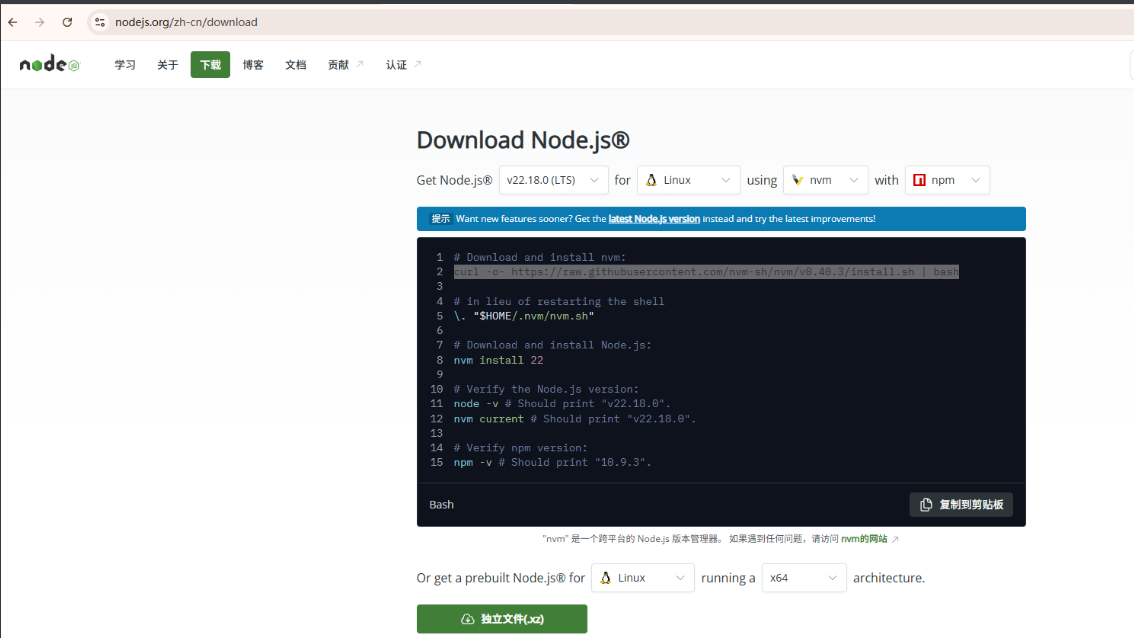Expand the Linux platform dropdown after 'for'
This screenshot has width=1134, height=638.
click(688, 180)
